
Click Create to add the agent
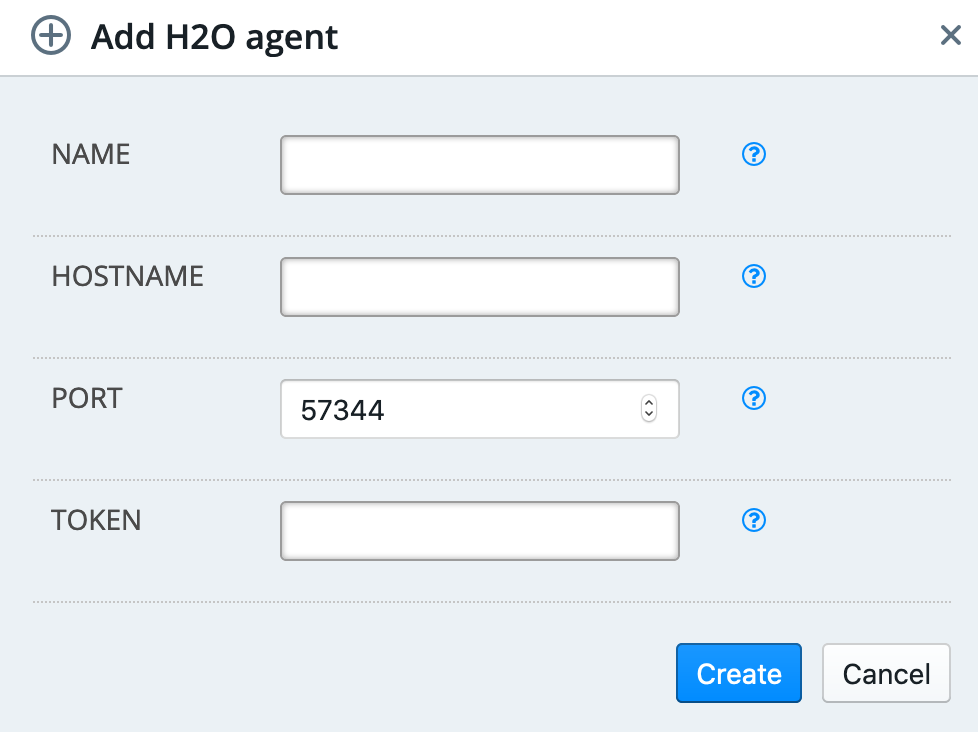pos(738,673)
